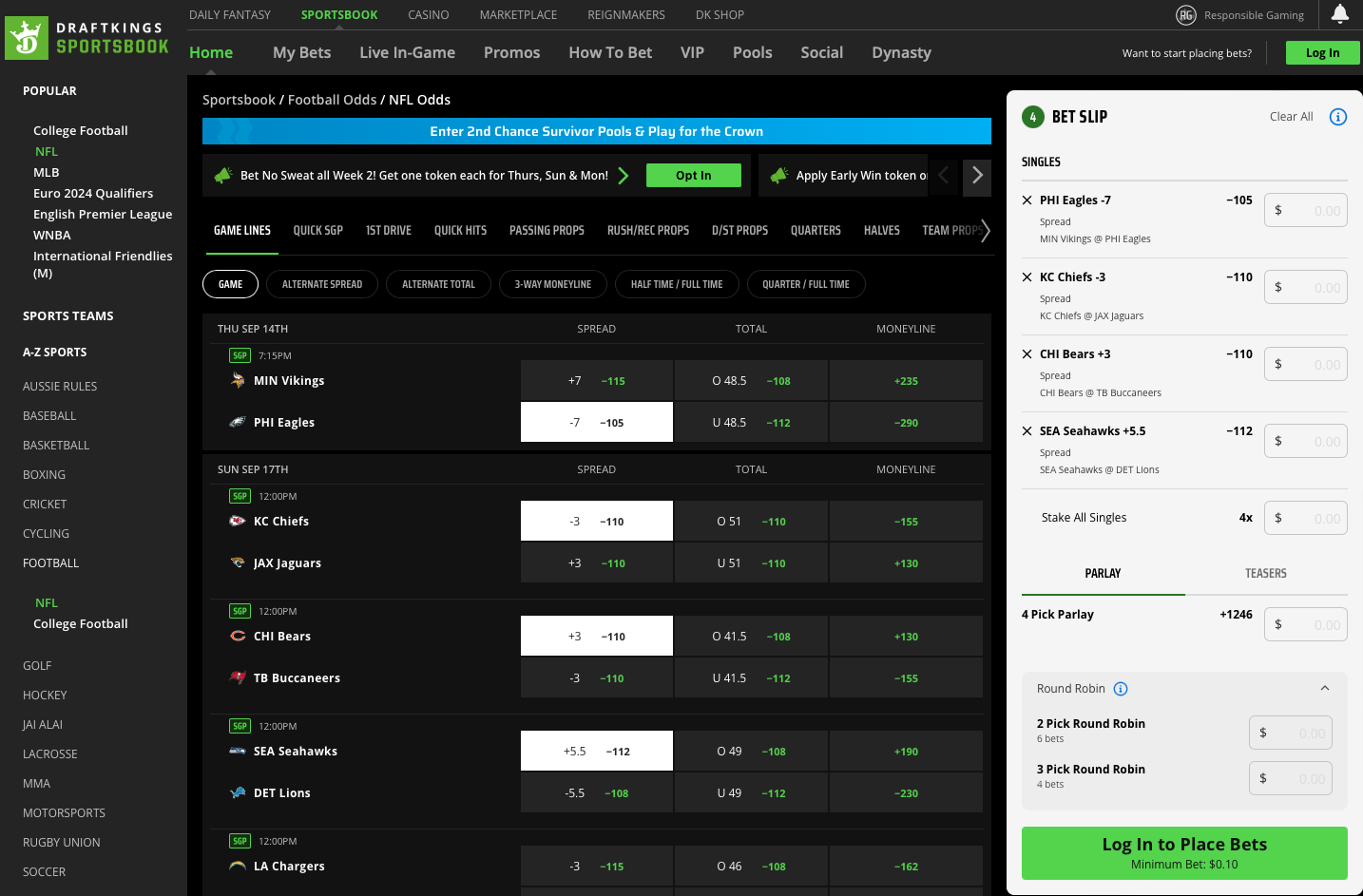Click the Round Robin info icon
The height and width of the screenshot is (896, 1363).
[x=1121, y=689]
